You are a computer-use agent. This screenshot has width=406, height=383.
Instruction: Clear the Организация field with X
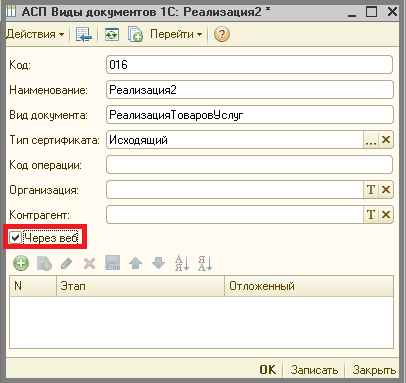386,190
